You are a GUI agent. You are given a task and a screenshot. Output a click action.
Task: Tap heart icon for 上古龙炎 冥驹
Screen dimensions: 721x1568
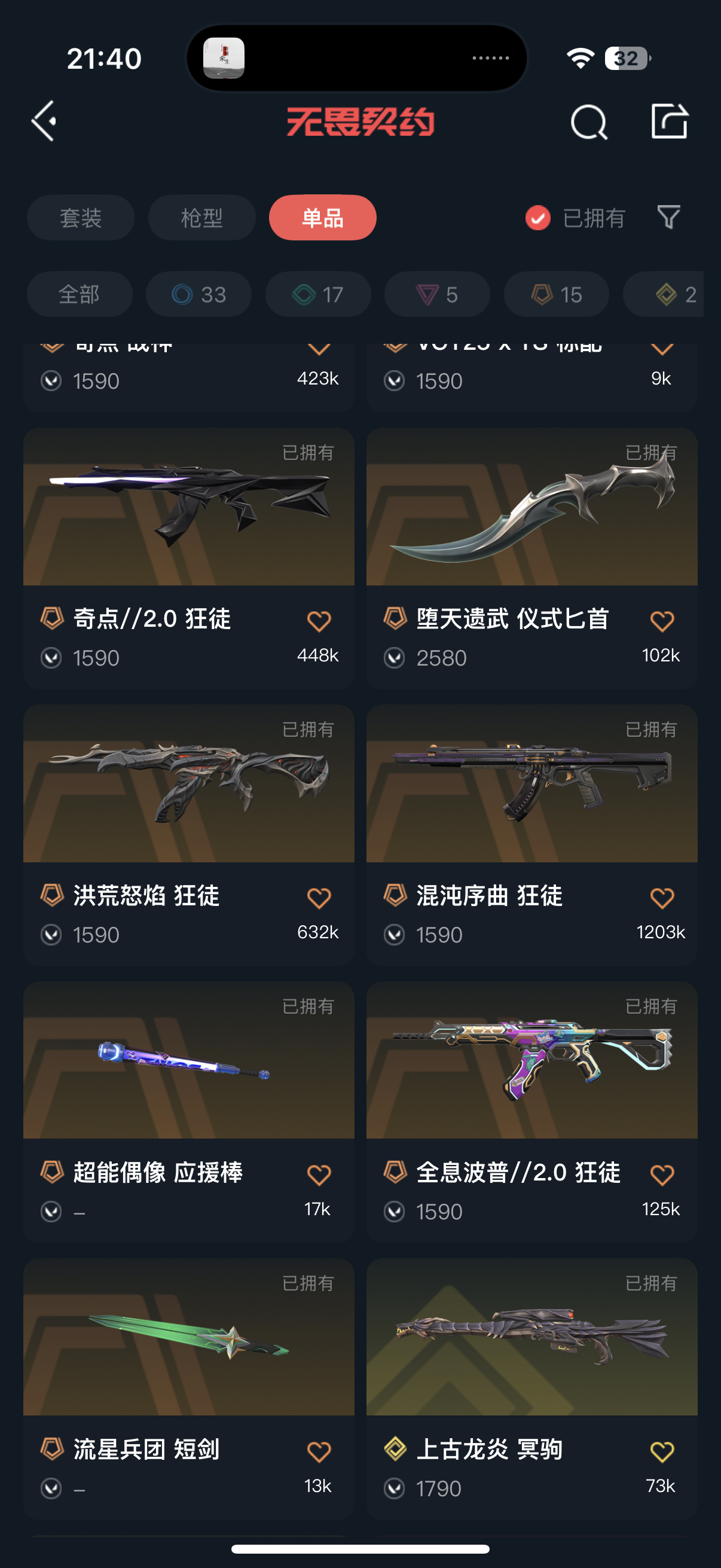coord(662,1452)
